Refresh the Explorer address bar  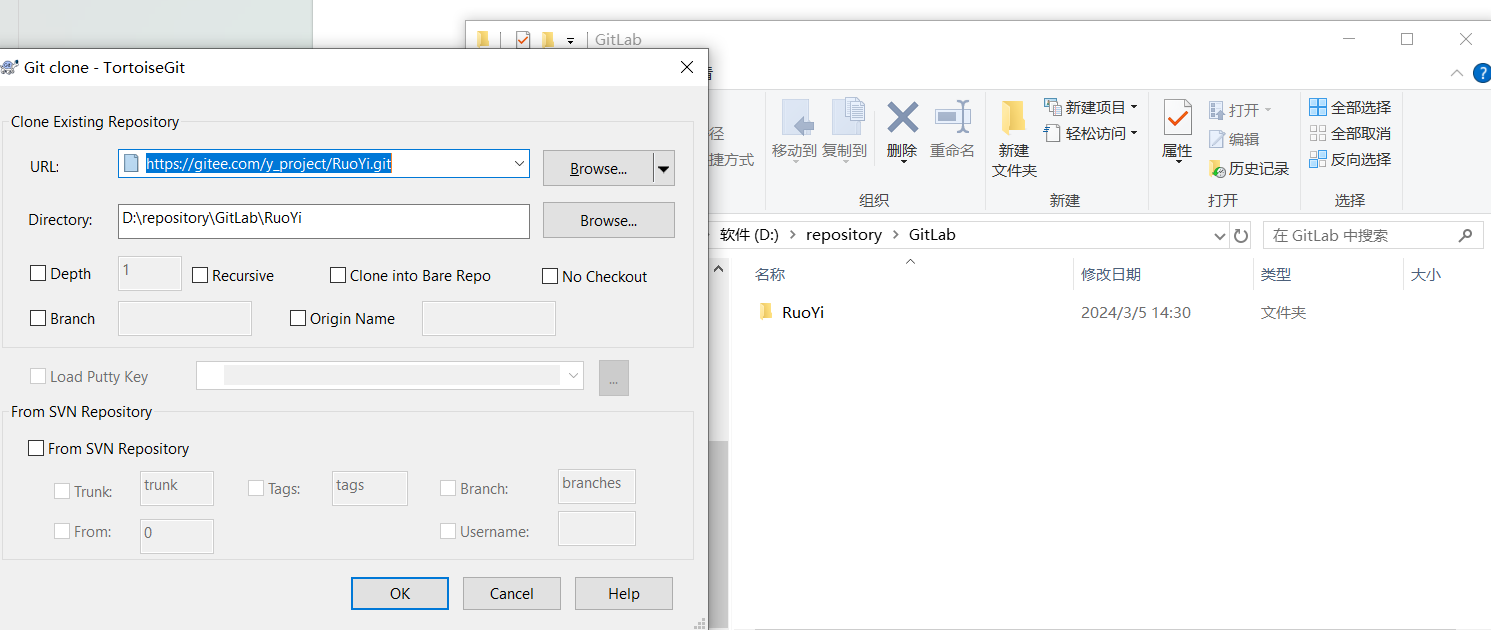[x=1241, y=236]
